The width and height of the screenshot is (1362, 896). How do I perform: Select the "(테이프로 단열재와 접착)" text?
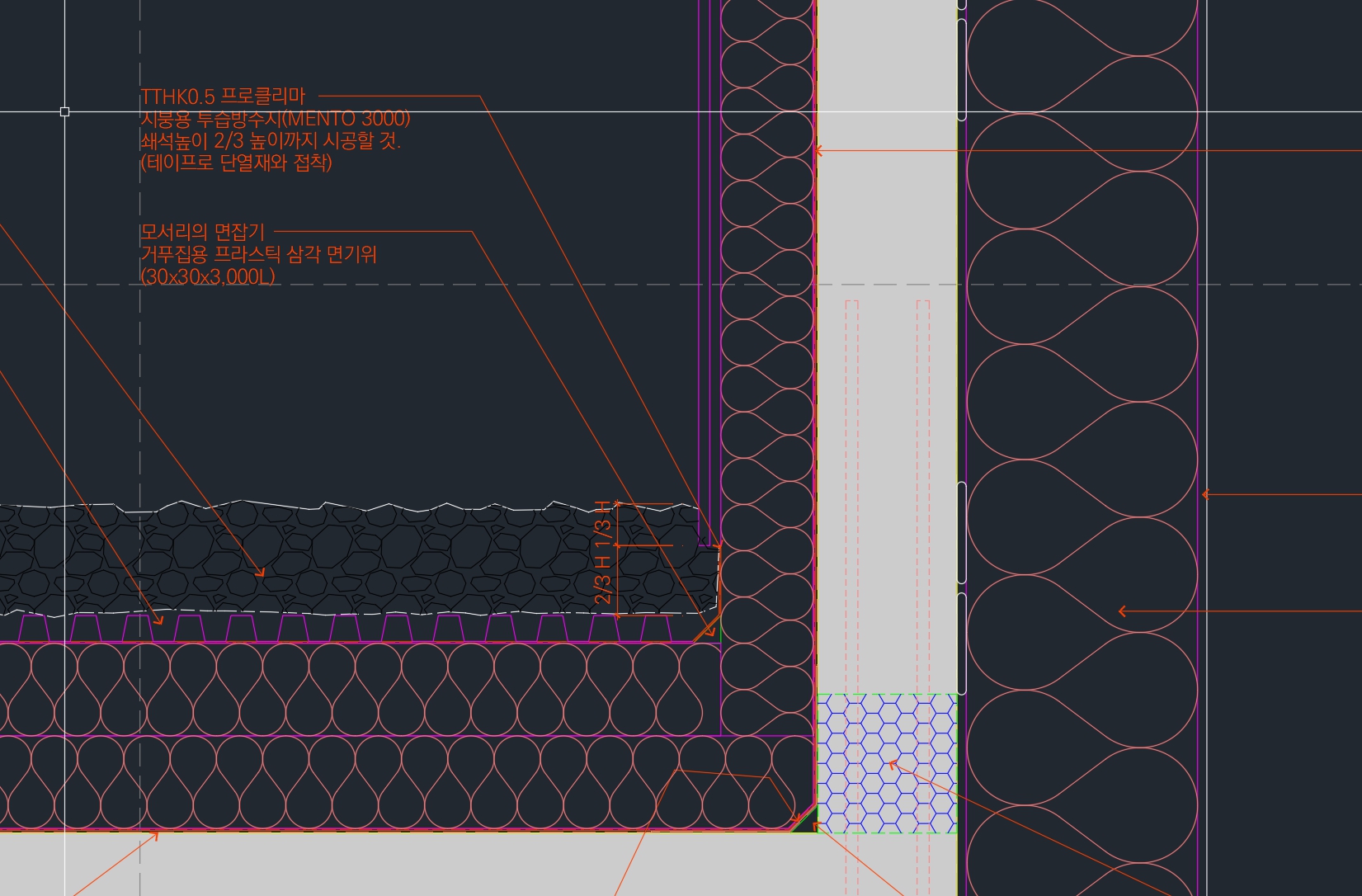pyautogui.click(x=236, y=163)
